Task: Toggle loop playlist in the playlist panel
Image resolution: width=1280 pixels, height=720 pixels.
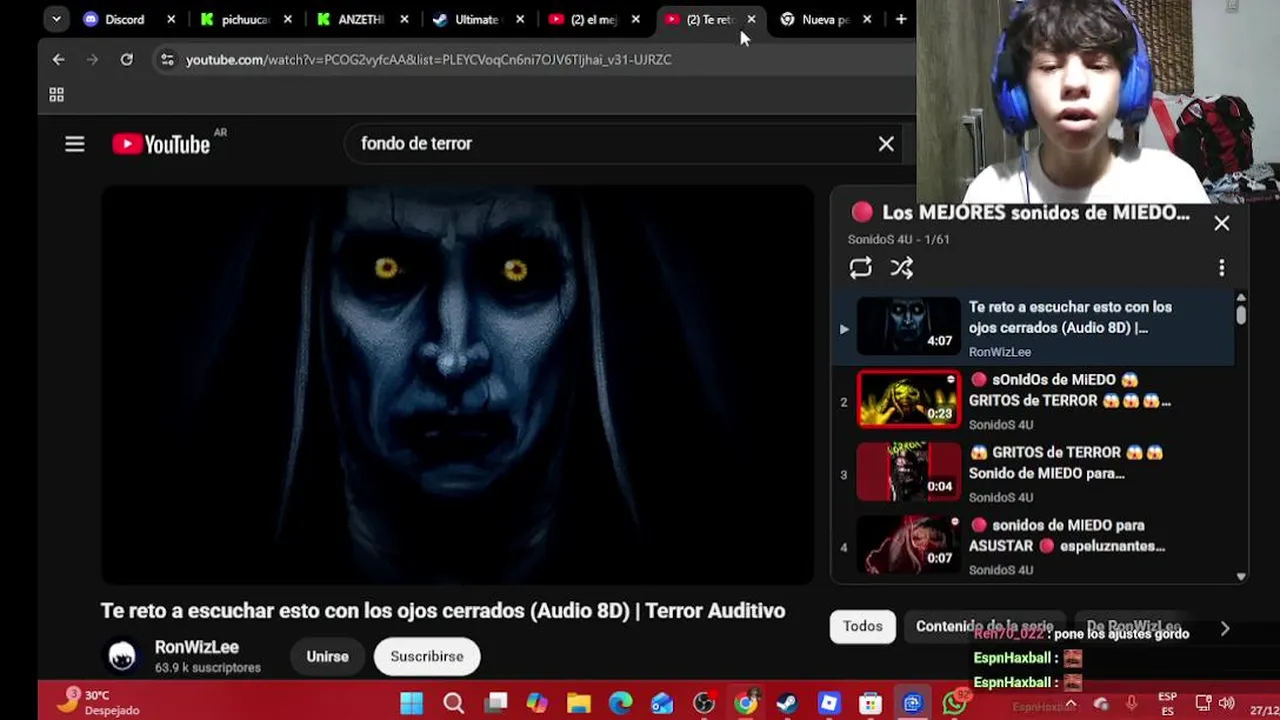Action: [x=861, y=268]
